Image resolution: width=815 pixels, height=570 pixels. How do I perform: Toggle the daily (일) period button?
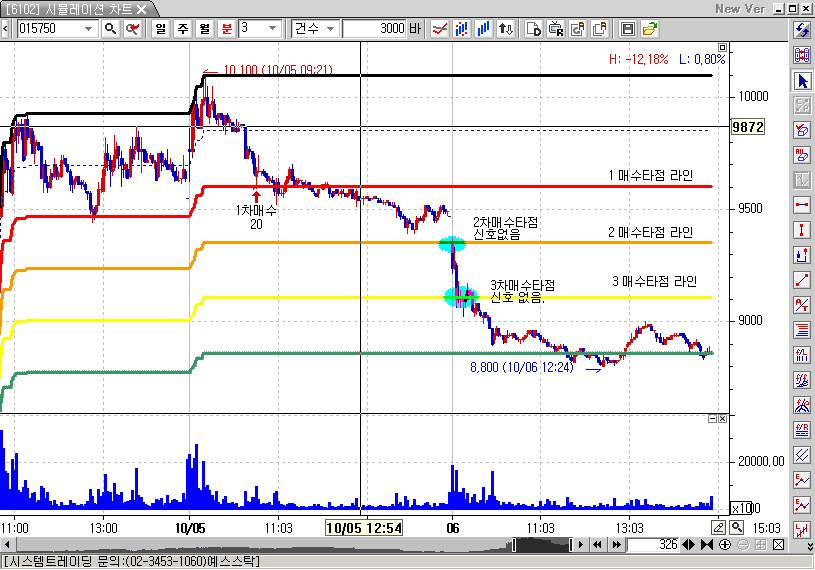point(161,29)
